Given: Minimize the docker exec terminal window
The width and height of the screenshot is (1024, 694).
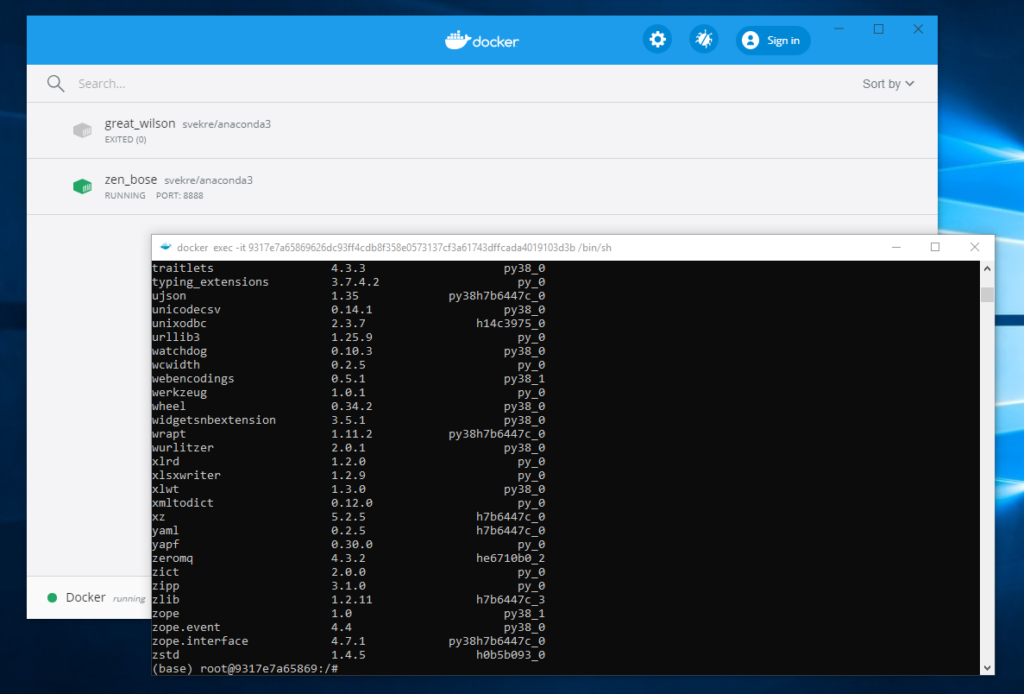Looking at the screenshot, I should [896, 247].
